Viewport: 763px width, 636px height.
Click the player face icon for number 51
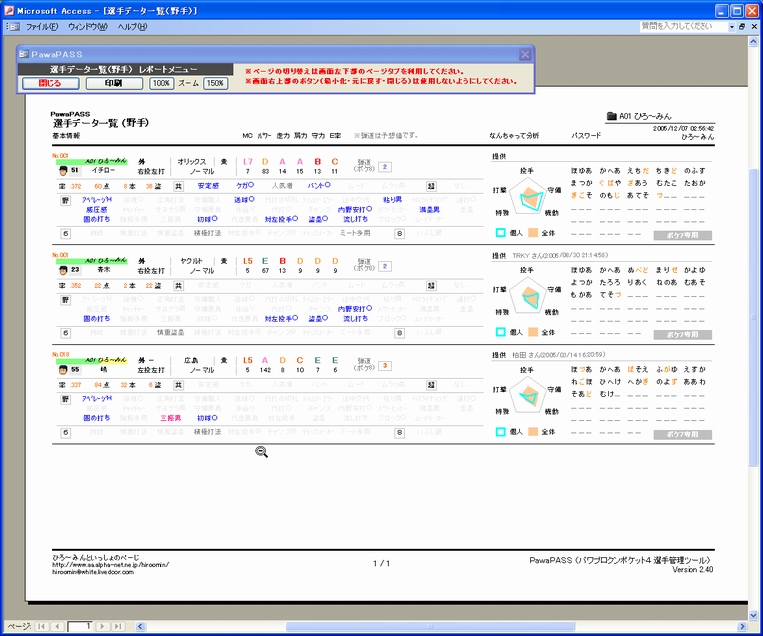[63, 171]
